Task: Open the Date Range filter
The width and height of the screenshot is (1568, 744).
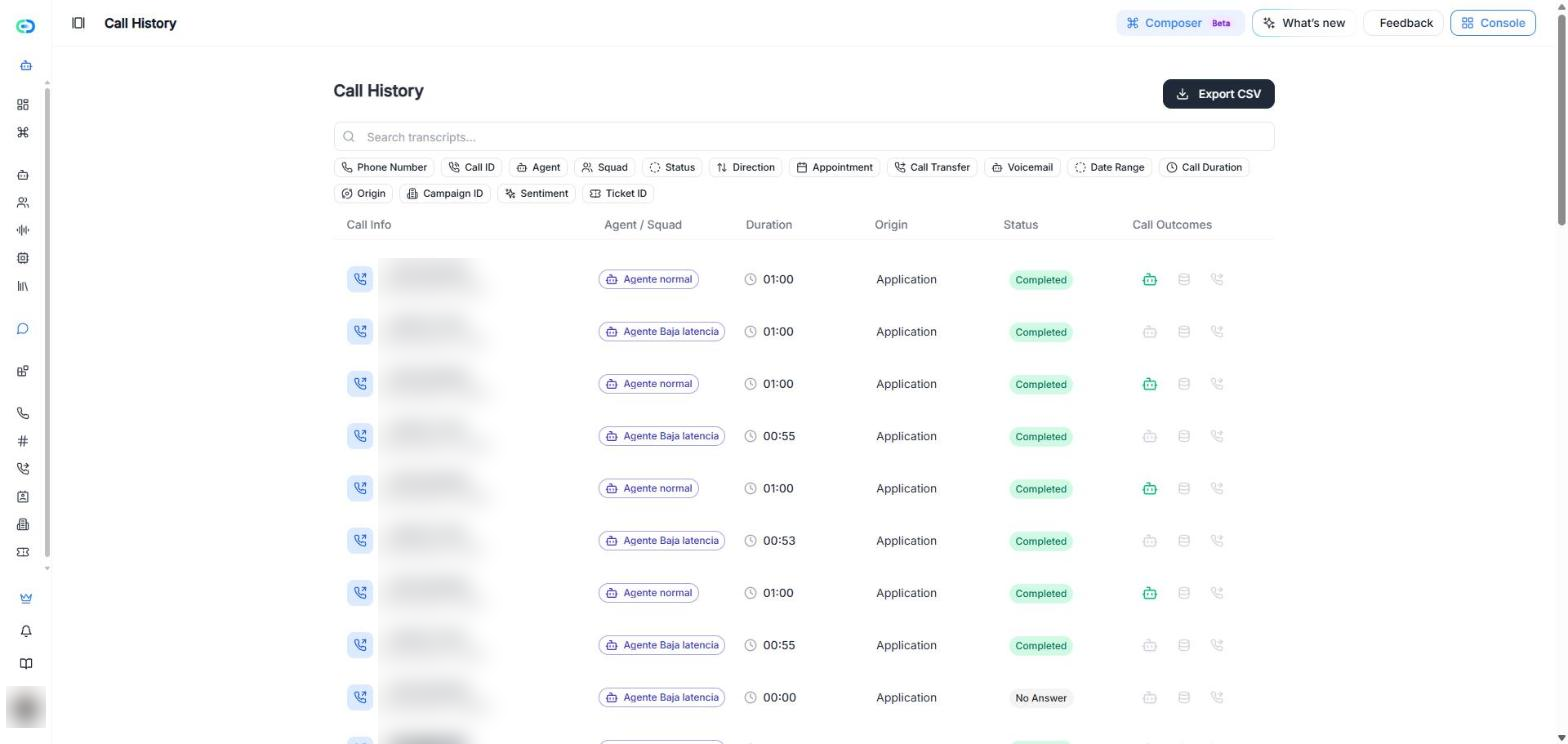Action: (1109, 168)
